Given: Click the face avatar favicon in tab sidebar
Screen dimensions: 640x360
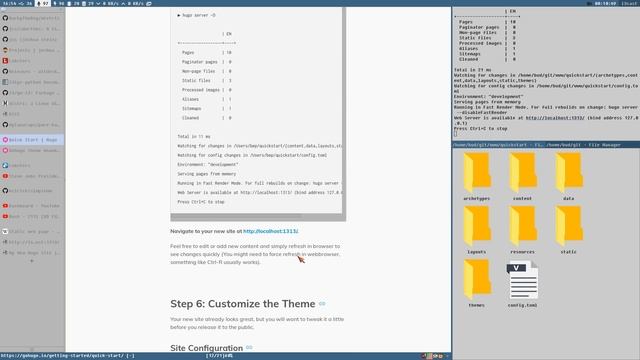Looking at the screenshot, I should (5, 50).
